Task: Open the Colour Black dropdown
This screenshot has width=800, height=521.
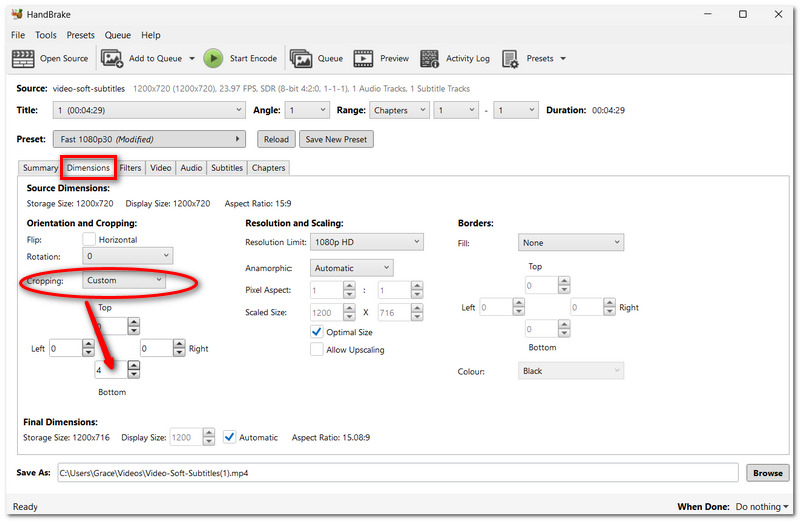Action: pyautogui.click(x=571, y=371)
